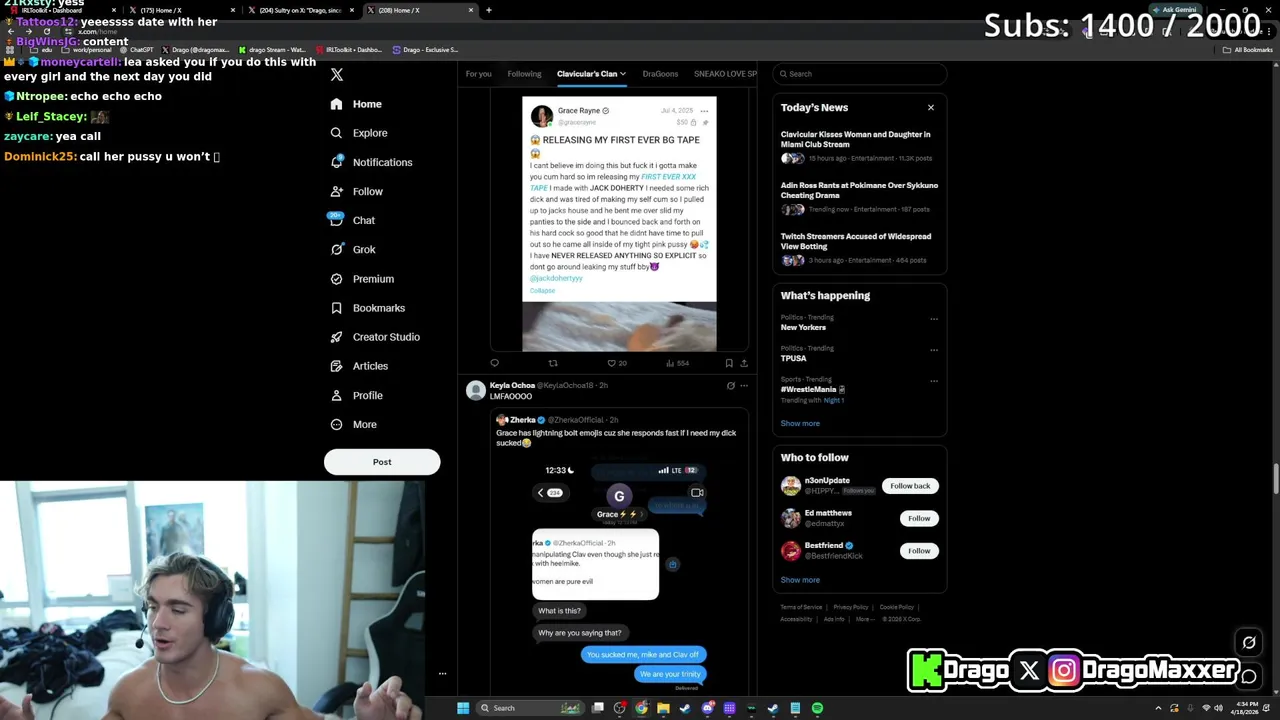
Task: Open options for TPUSA trend
Action: click(x=934, y=350)
